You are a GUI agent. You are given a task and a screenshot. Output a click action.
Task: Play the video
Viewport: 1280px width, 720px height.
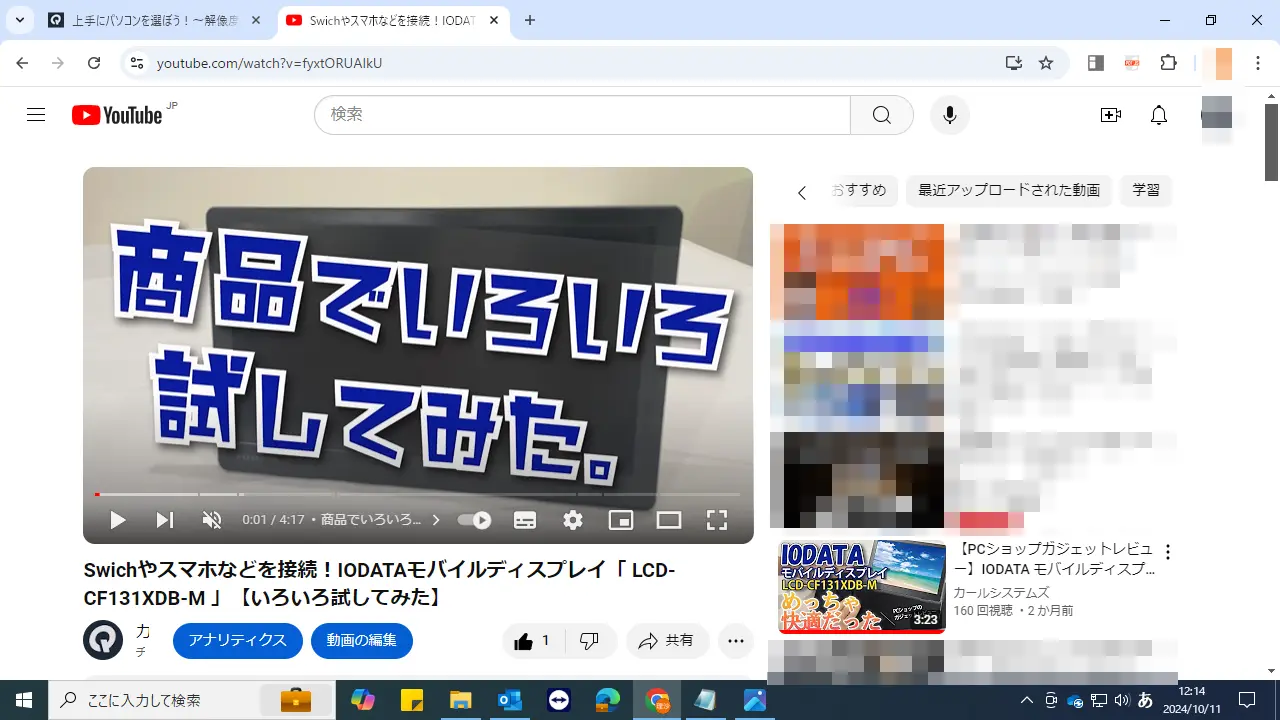coord(117,520)
